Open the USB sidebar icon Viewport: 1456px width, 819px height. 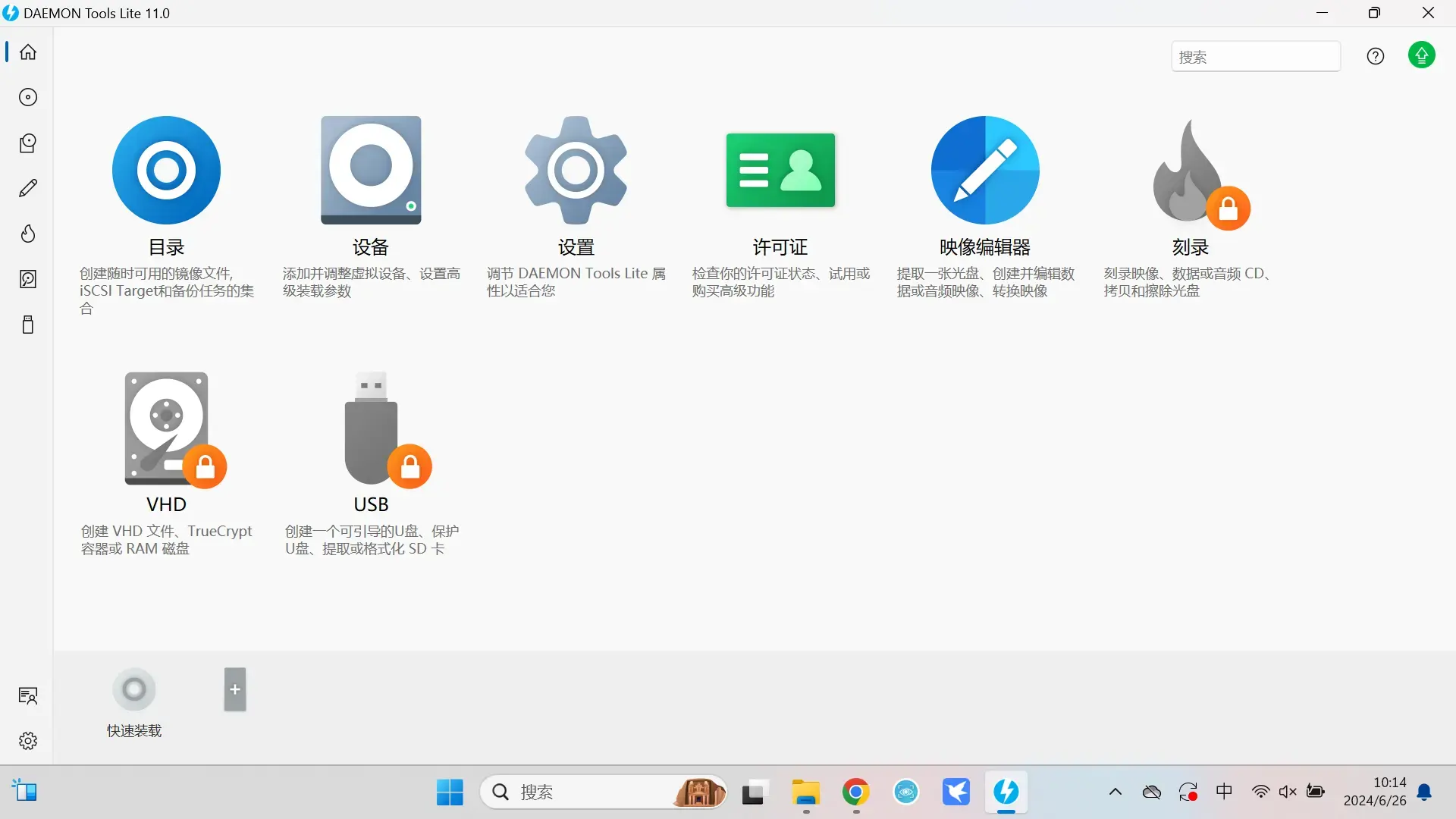pyautogui.click(x=28, y=325)
